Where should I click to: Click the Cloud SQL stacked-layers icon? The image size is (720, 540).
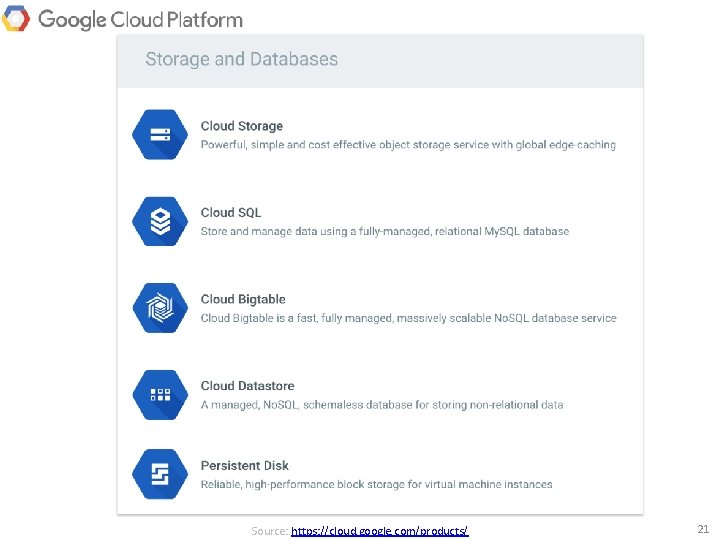coord(160,221)
